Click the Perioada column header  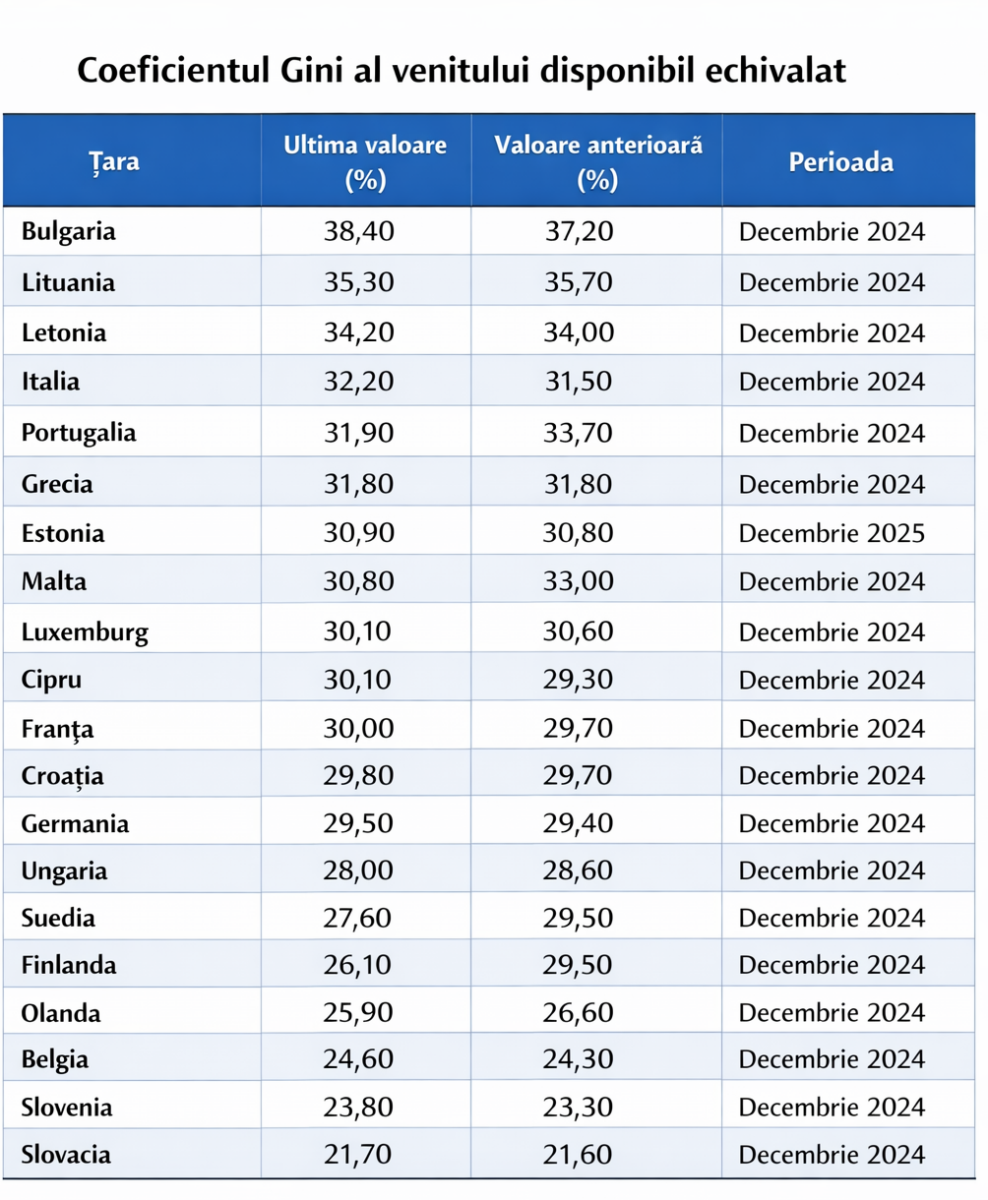coord(841,162)
